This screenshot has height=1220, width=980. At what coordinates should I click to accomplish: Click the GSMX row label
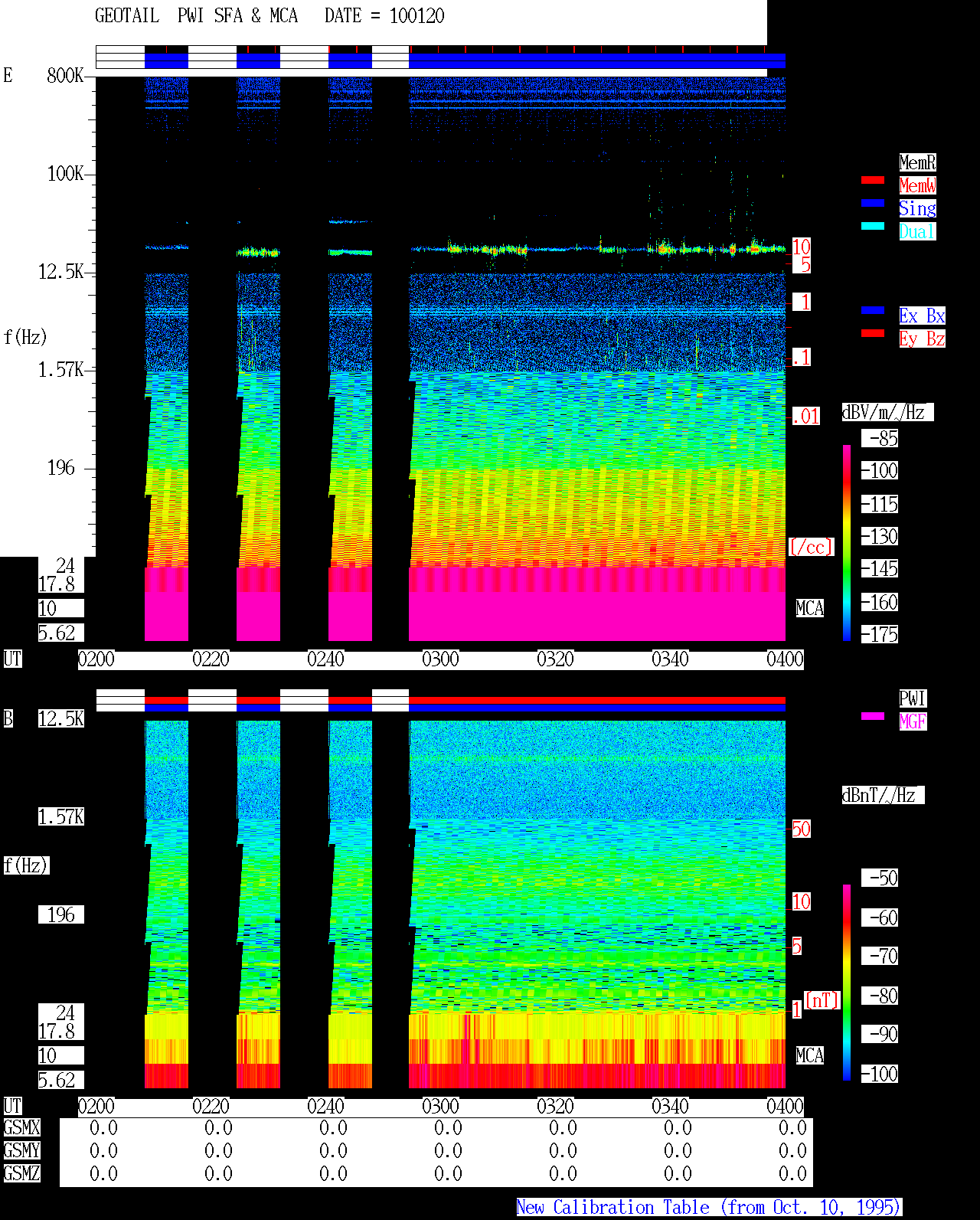21,1128
